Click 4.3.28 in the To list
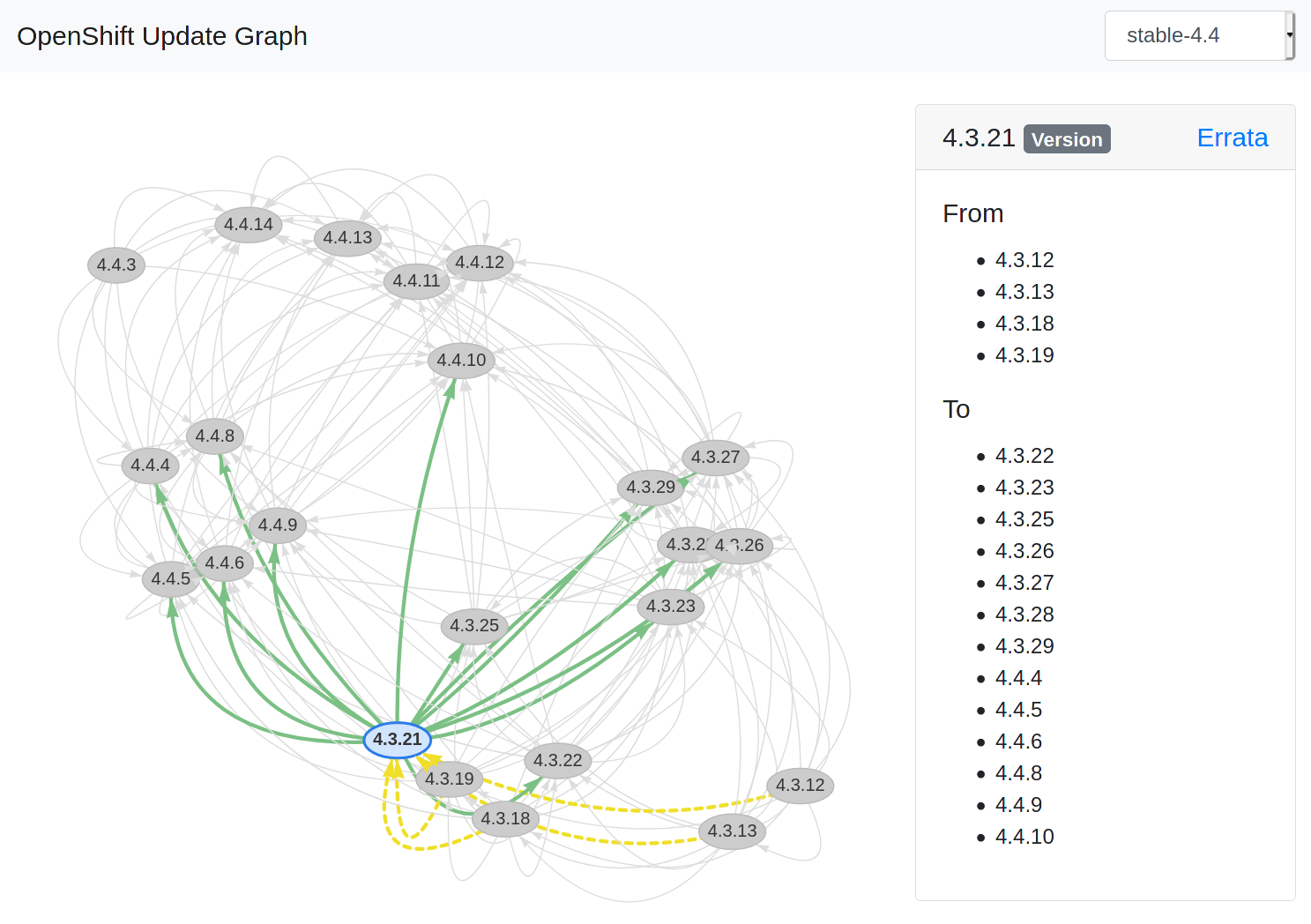The height and width of the screenshot is (924, 1311). pyautogui.click(x=1024, y=615)
